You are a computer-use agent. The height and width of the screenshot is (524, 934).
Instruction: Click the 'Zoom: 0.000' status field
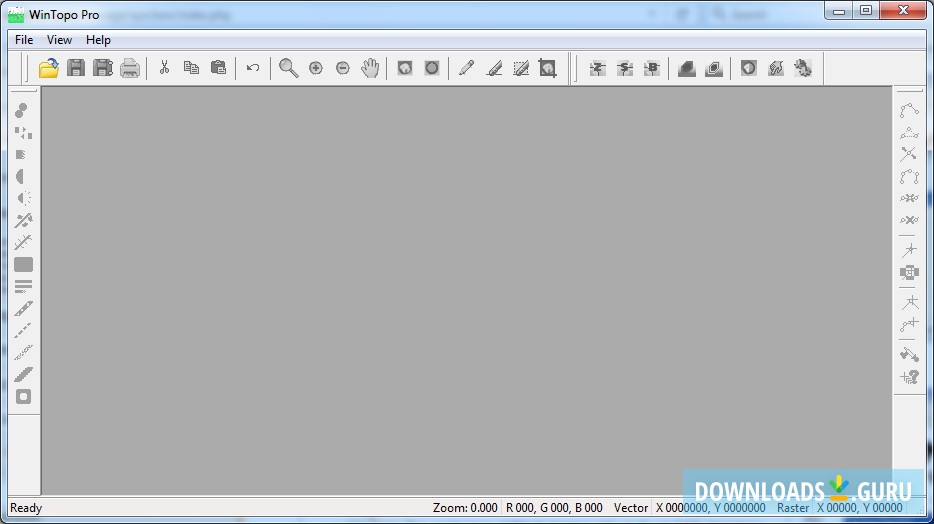click(x=465, y=508)
